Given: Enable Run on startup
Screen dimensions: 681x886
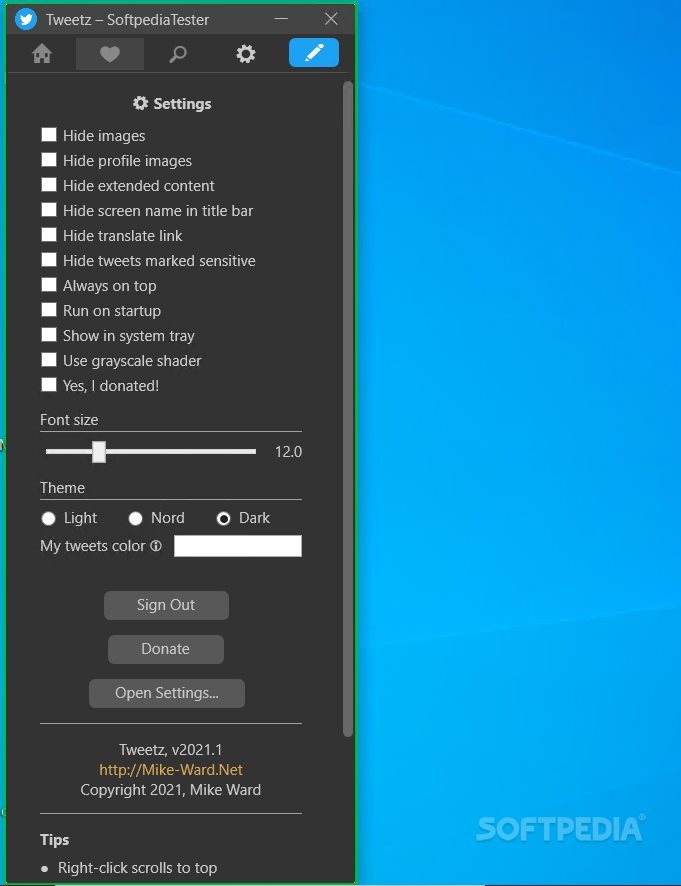Looking at the screenshot, I should (x=49, y=310).
